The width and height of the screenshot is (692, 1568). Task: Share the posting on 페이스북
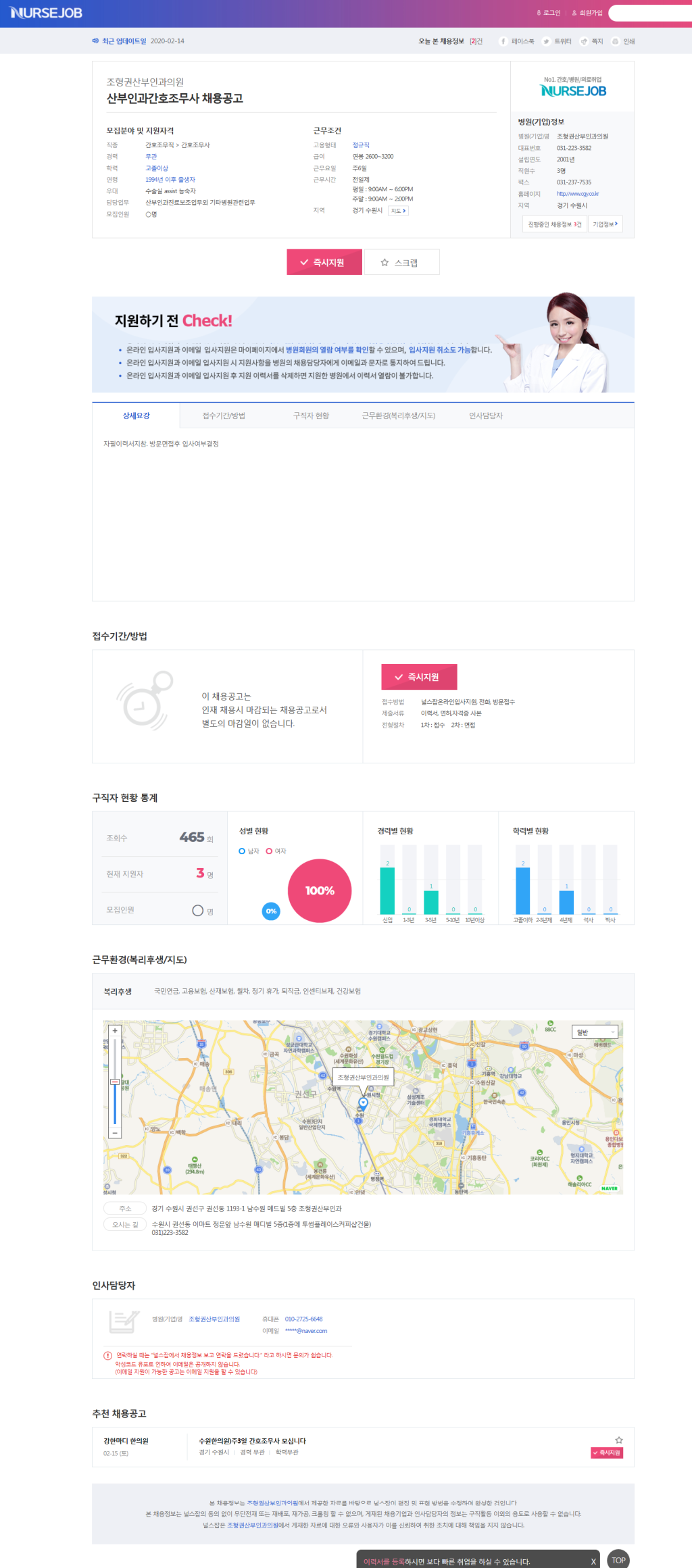(x=517, y=41)
